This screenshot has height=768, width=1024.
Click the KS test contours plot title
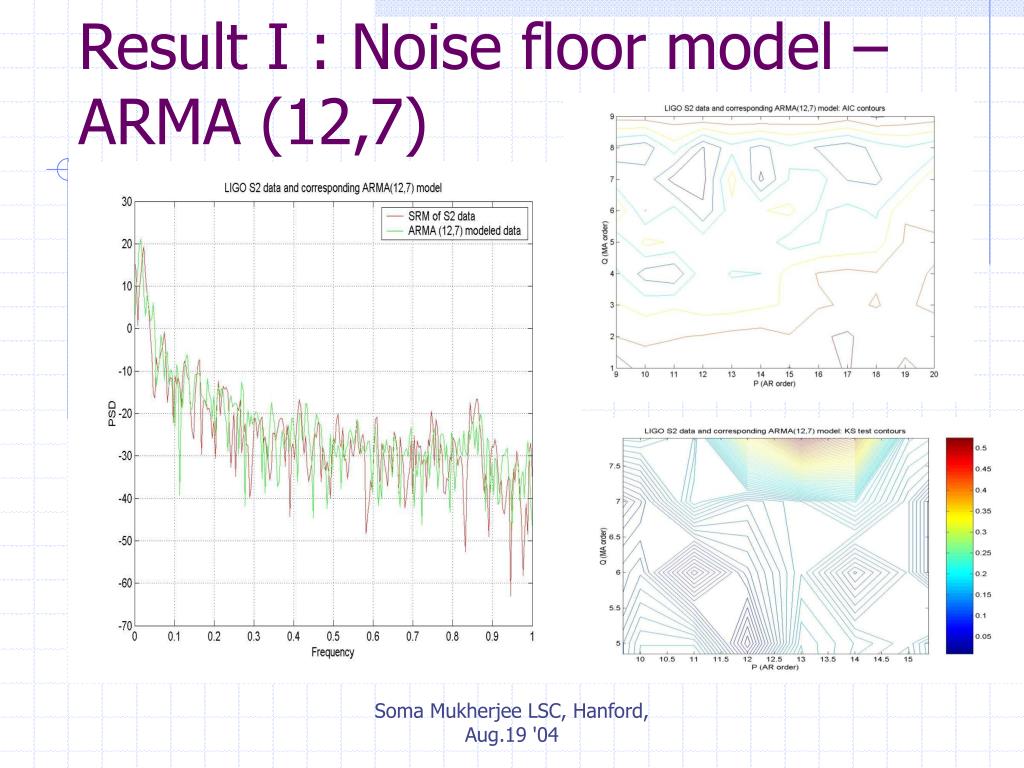775,431
